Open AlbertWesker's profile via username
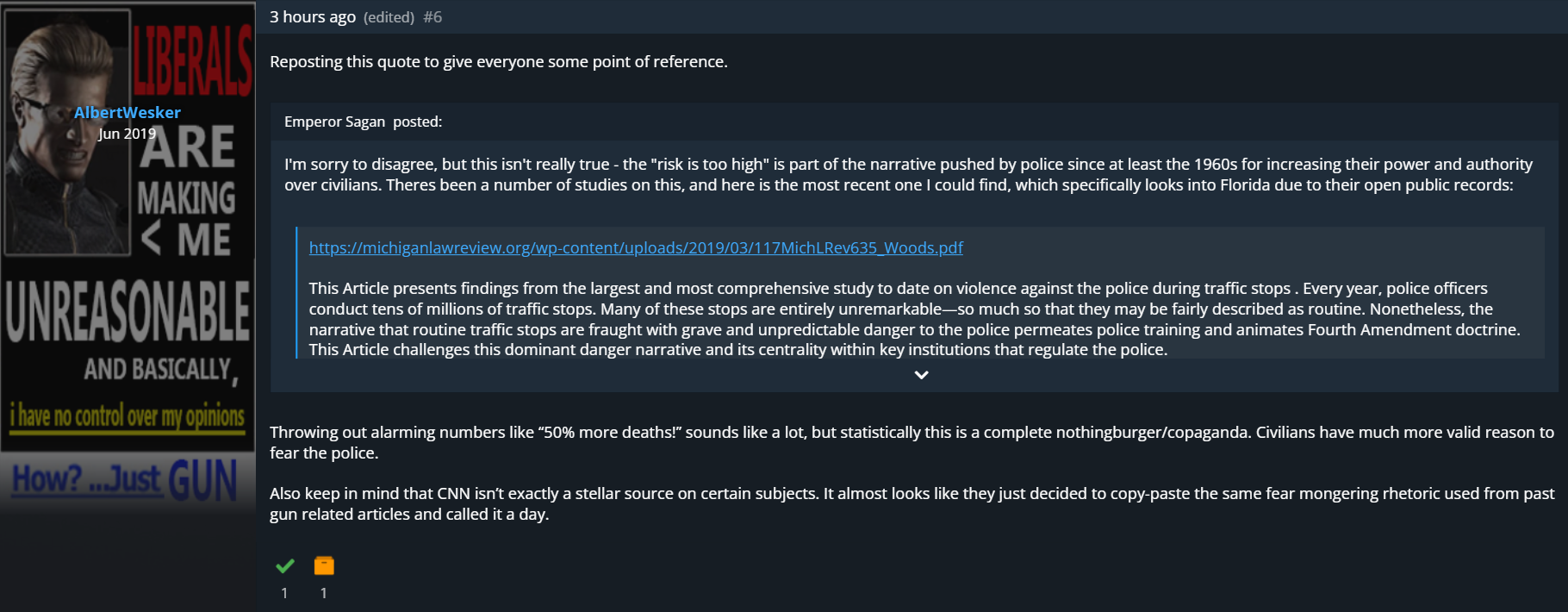The image size is (1568, 612). pos(128,112)
